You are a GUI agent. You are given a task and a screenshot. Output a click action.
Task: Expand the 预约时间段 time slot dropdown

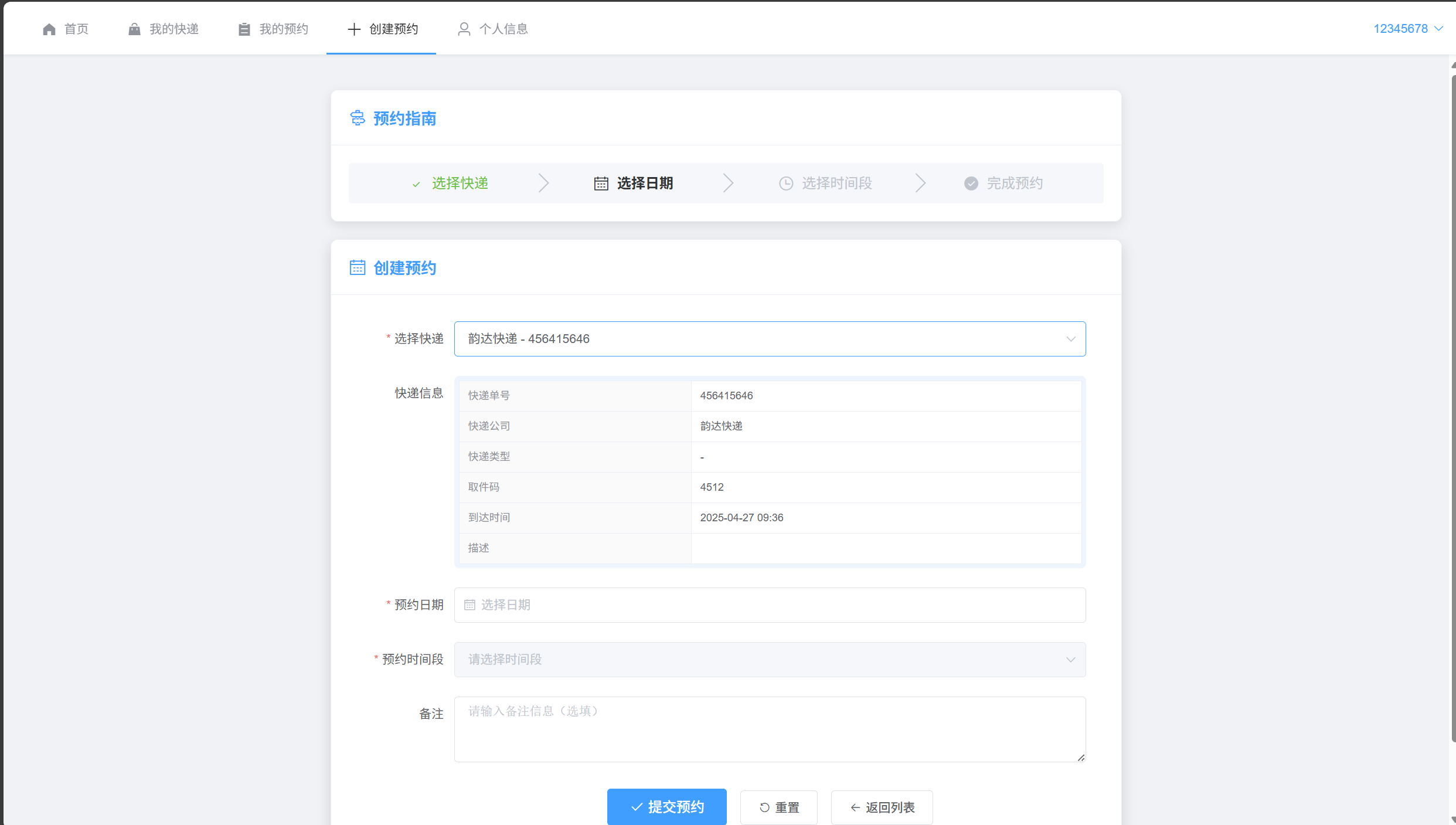(x=1070, y=660)
